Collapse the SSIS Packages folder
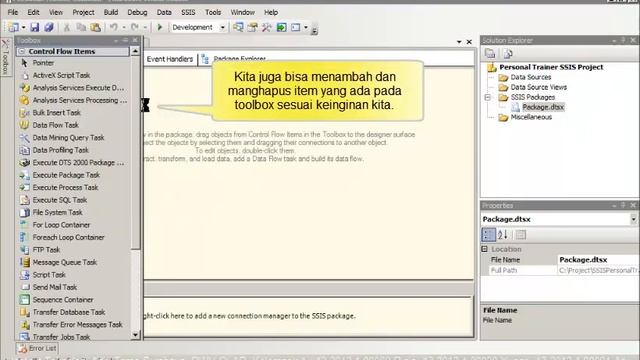Screen dimensions: 640x360 click(x=487, y=97)
